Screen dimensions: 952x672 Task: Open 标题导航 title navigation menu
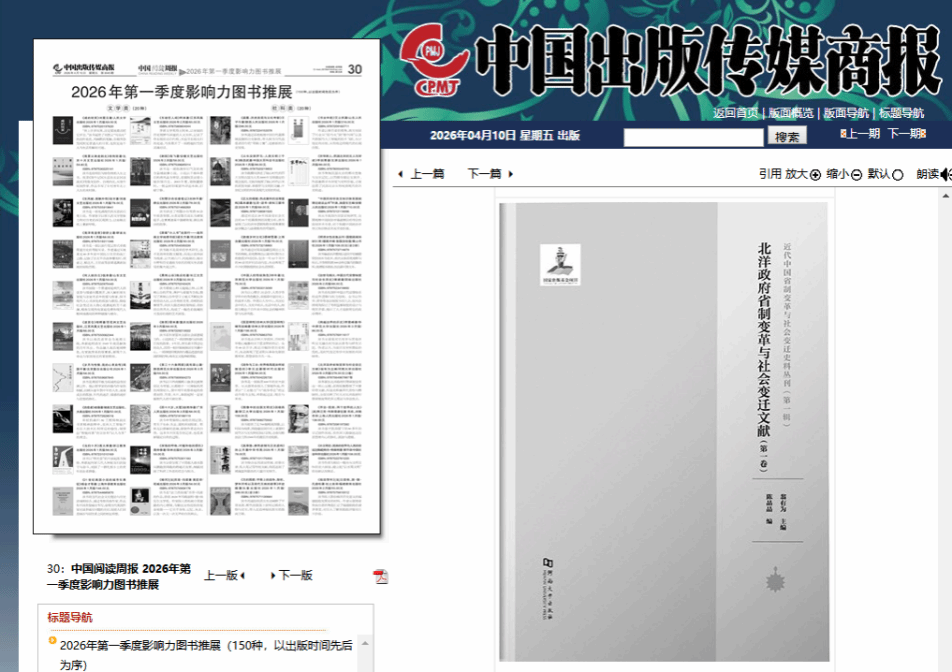pyautogui.click(x=902, y=113)
